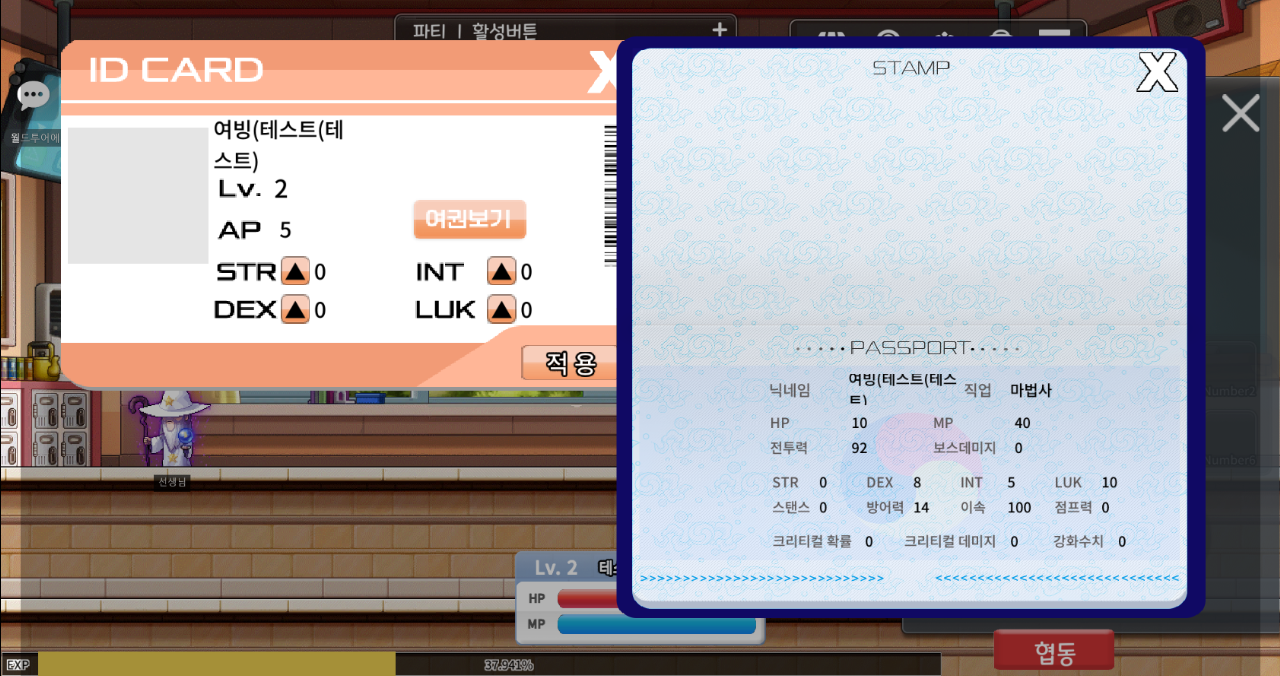Click the blank profile picture on ID card
This screenshot has width=1280, height=676.
(138, 196)
